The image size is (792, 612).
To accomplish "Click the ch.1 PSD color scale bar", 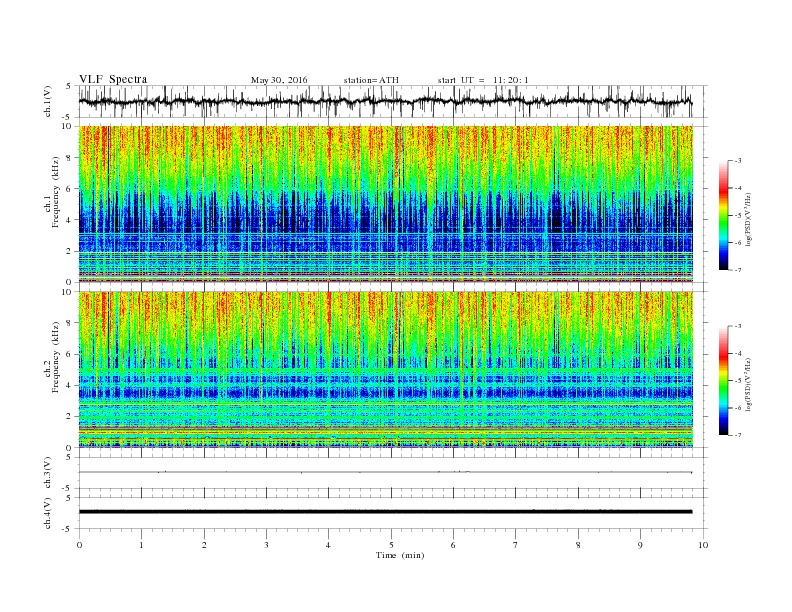I will [723, 216].
